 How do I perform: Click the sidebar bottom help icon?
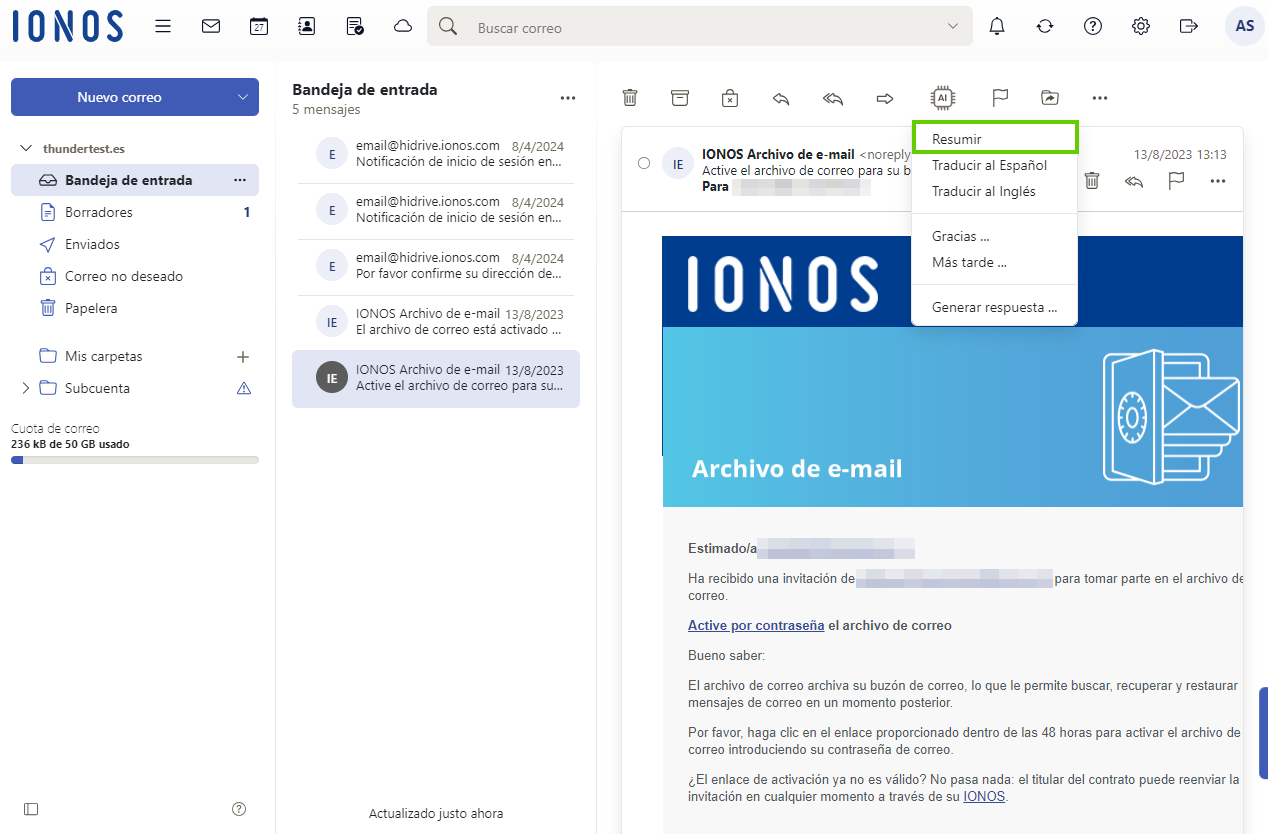pos(239,808)
